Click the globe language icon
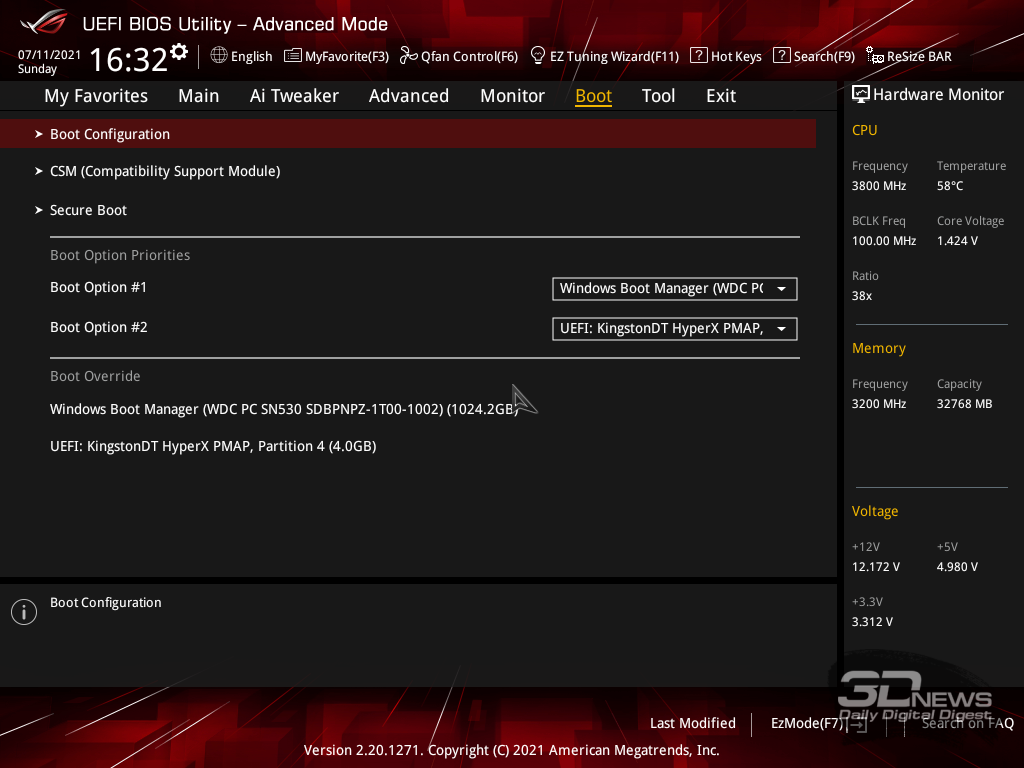The height and width of the screenshot is (768, 1024). pos(219,56)
